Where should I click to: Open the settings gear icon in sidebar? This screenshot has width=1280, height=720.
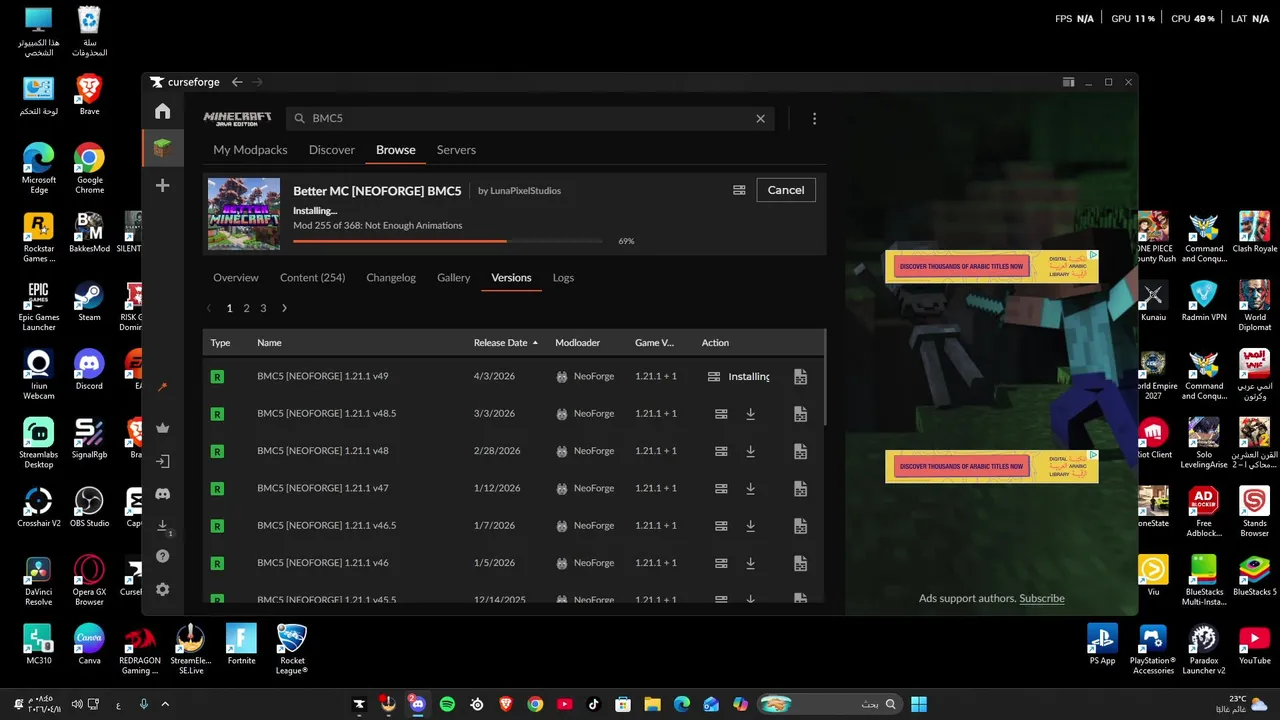(162, 589)
